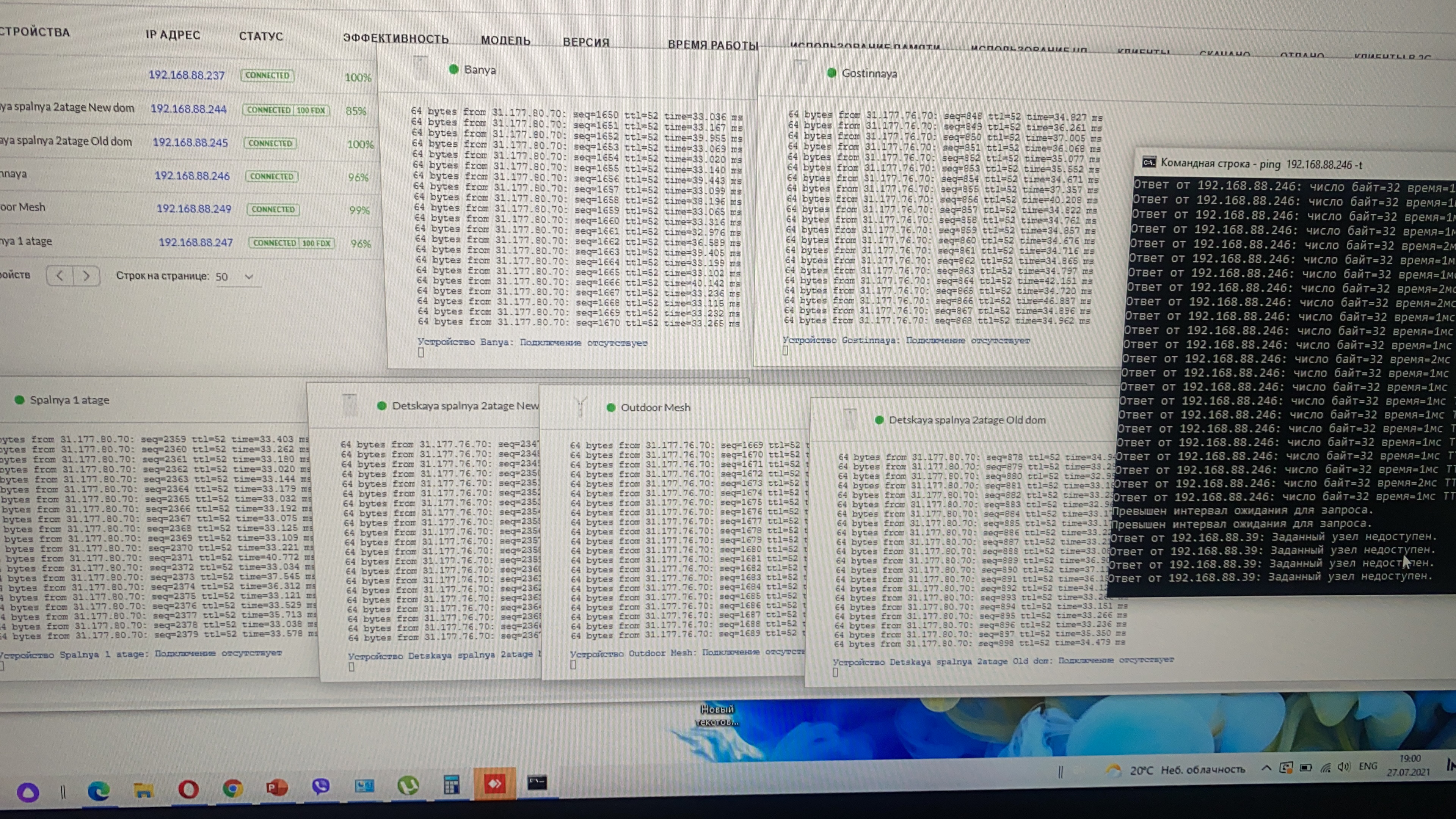Click 99% efficiency value for oor Mesh row
Viewport: 1456px width, 819px height.
coord(359,210)
